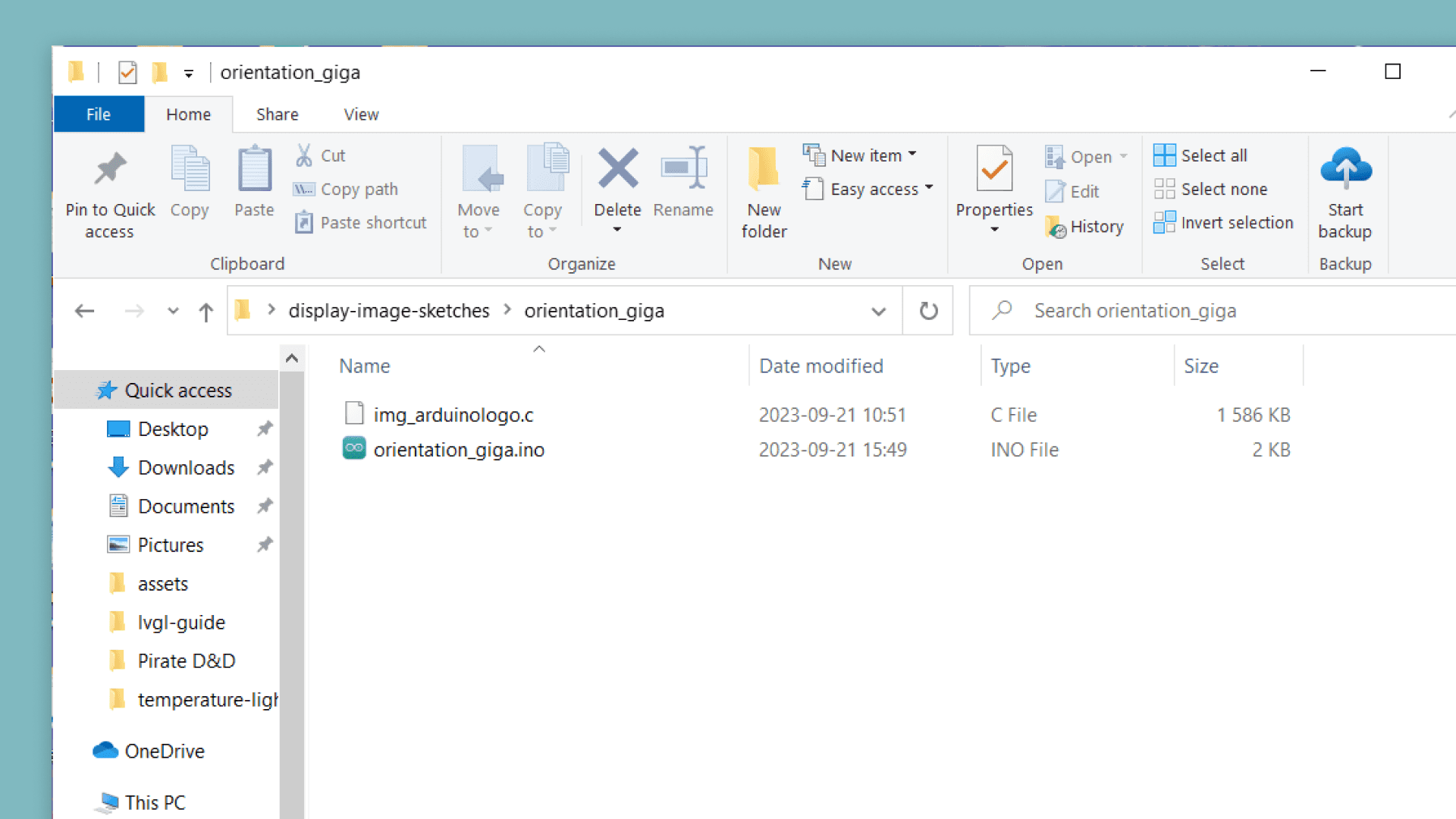Viewport: 1456px width, 819px height.
Task: Open the Share ribbon tab
Action: point(277,115)
